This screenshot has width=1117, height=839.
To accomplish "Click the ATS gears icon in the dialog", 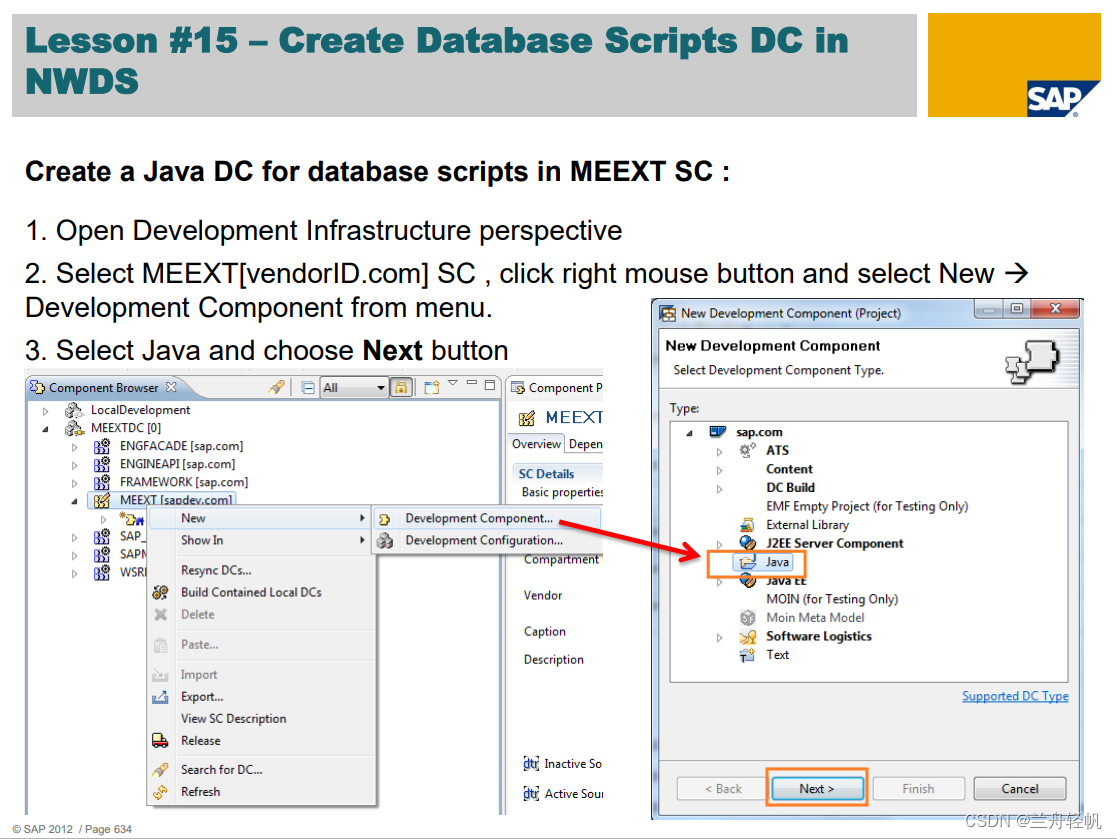I will point(747,450).
